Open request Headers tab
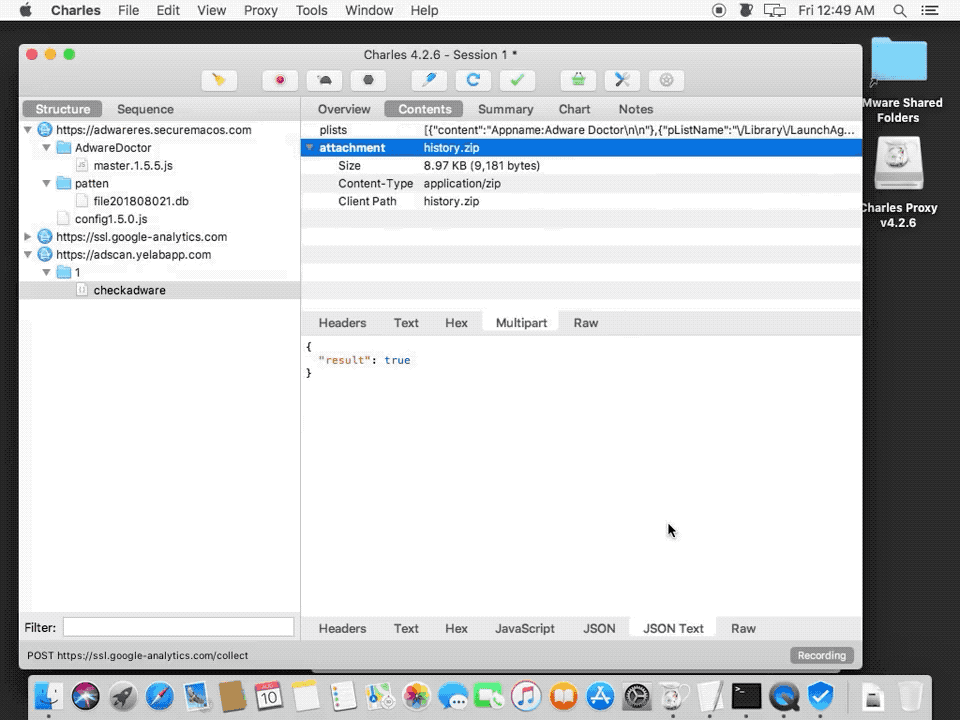The width and height of the screenshot is (960, 720). click(342, 323)
